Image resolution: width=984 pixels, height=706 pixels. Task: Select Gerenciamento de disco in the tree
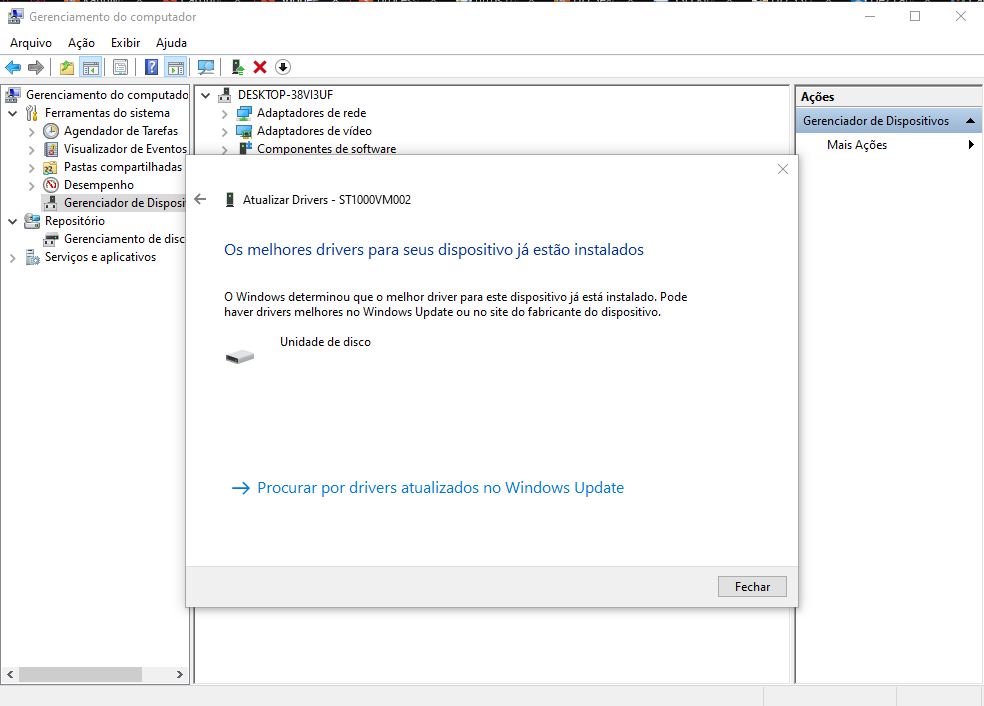coord(124,239)
